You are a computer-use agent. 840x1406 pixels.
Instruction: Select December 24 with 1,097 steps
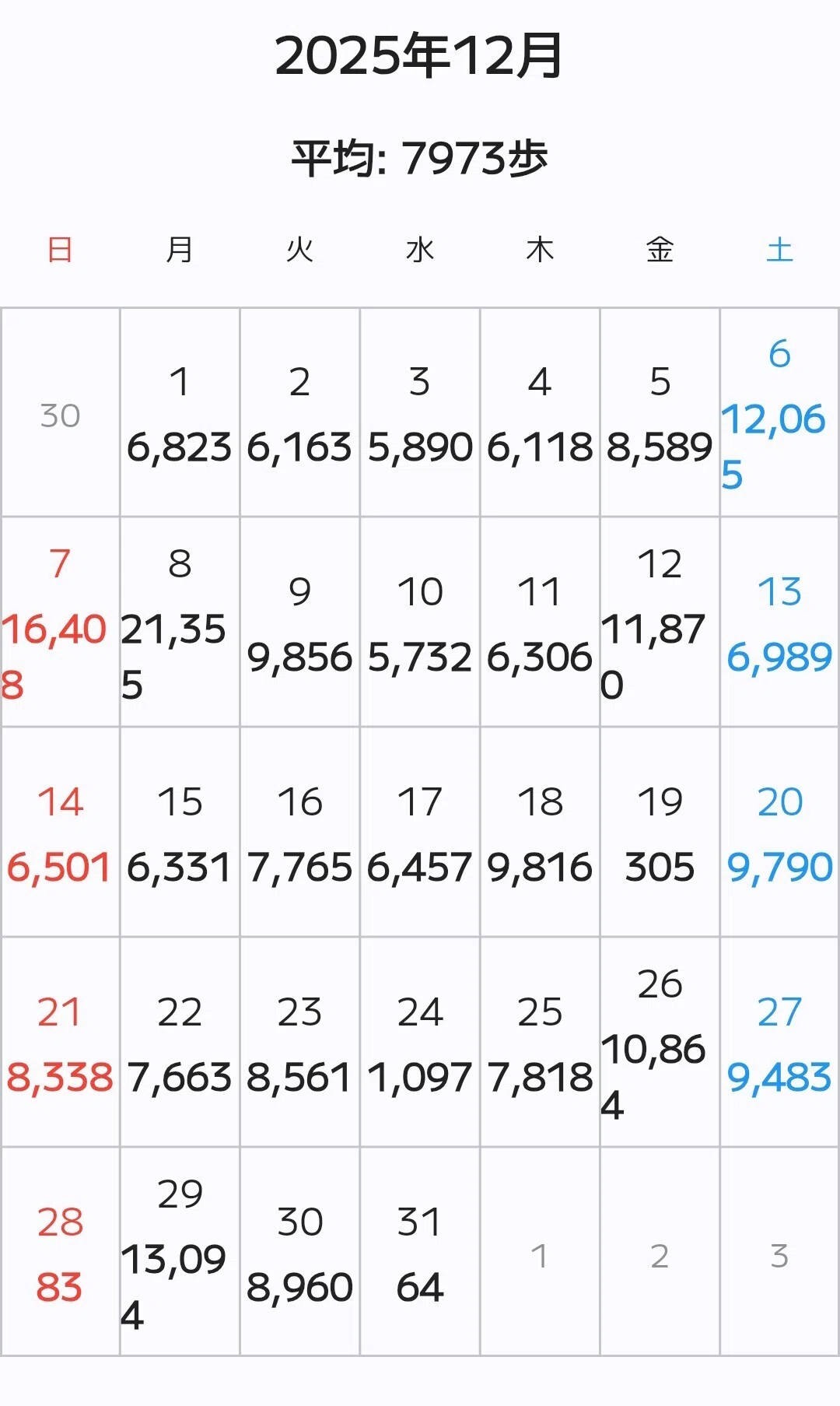tap(420, 1042)
